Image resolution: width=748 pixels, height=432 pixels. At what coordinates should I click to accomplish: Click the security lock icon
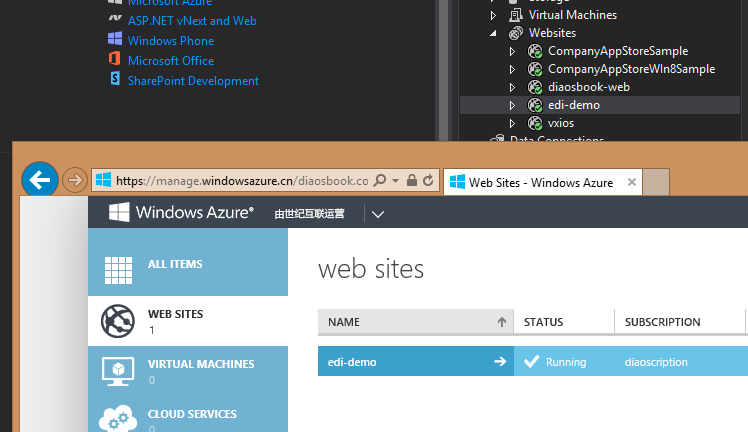[x=412, y=180]
